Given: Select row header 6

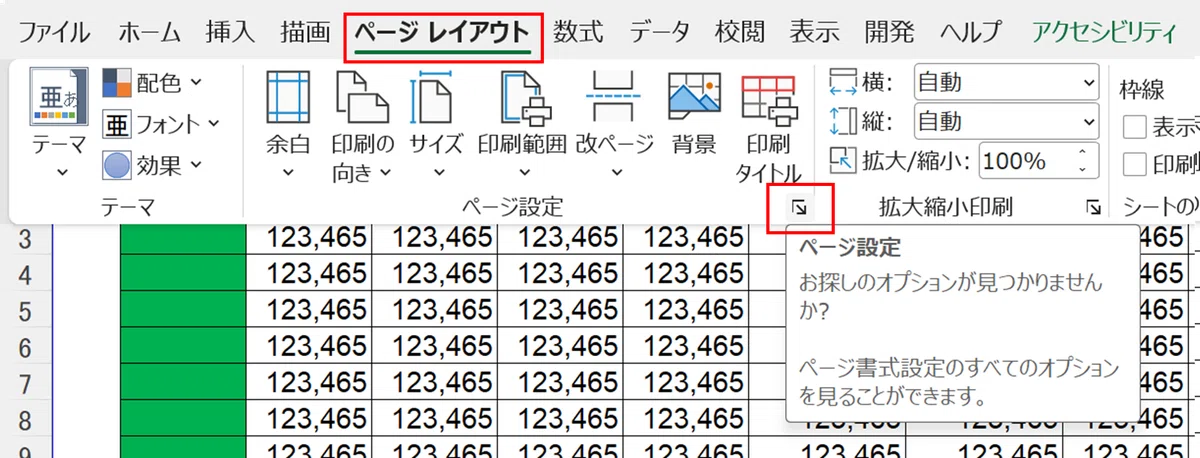Looking at the screenshot, I should [26, 346].
